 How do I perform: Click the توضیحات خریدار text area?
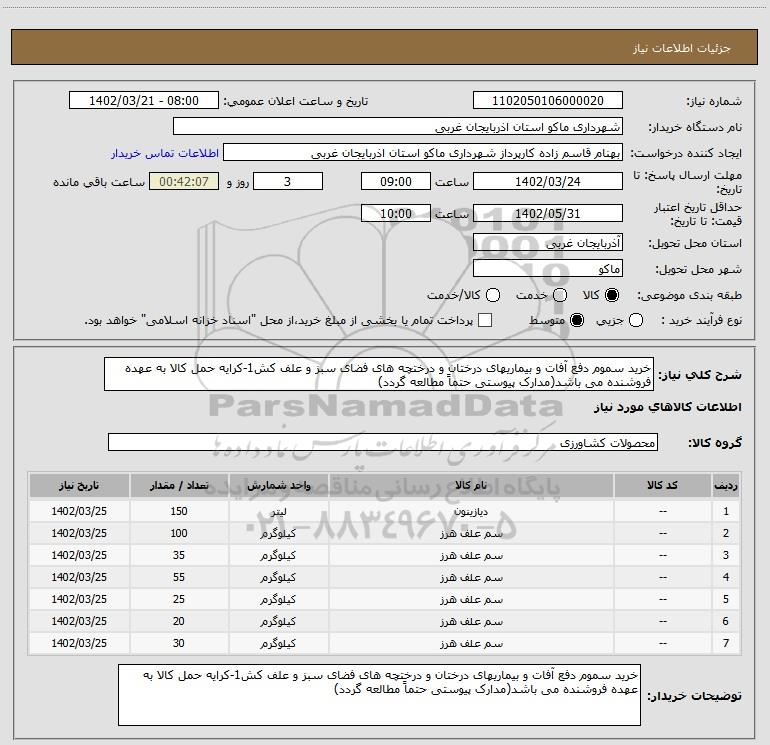(x=379, y=694)
